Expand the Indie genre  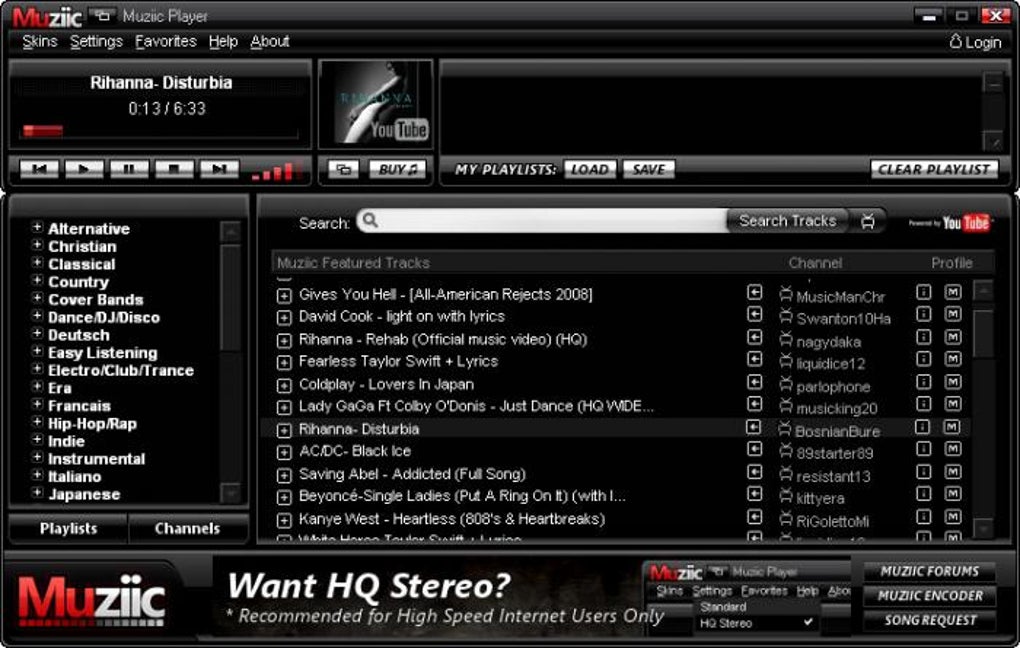click(x=37, y=440)
